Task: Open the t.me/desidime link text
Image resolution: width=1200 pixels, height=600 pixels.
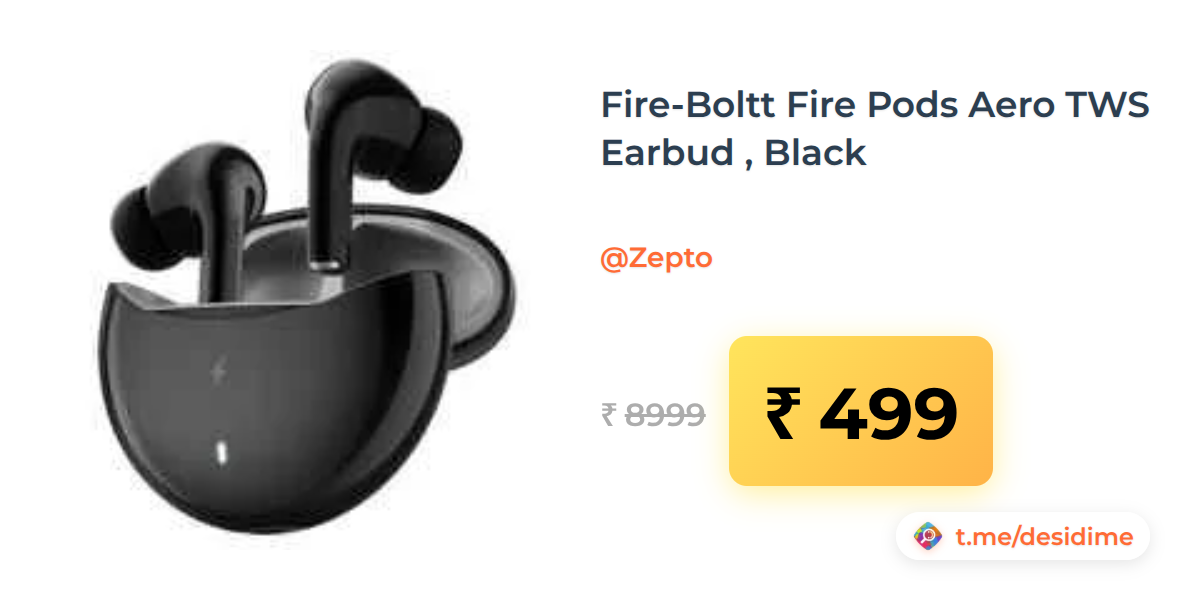Action: (x=1044, y=537)
